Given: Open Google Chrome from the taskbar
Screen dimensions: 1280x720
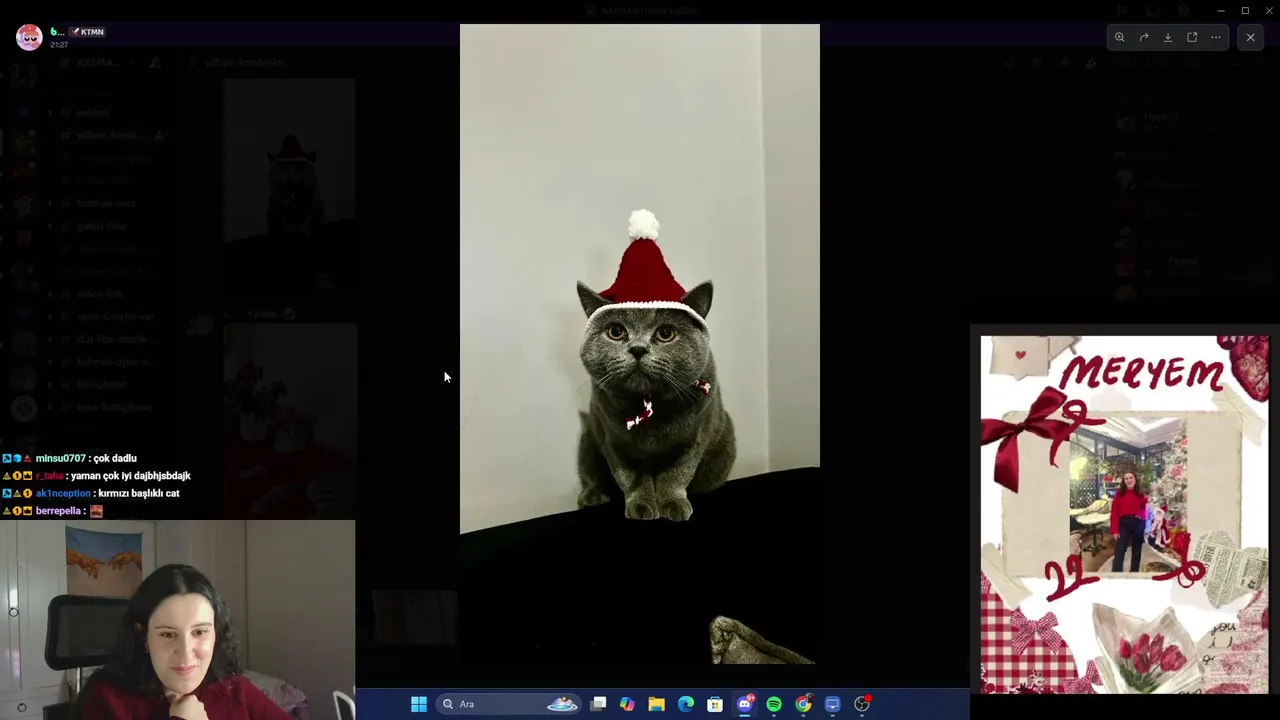Looking at the screenshot, I should click(803, 704).
